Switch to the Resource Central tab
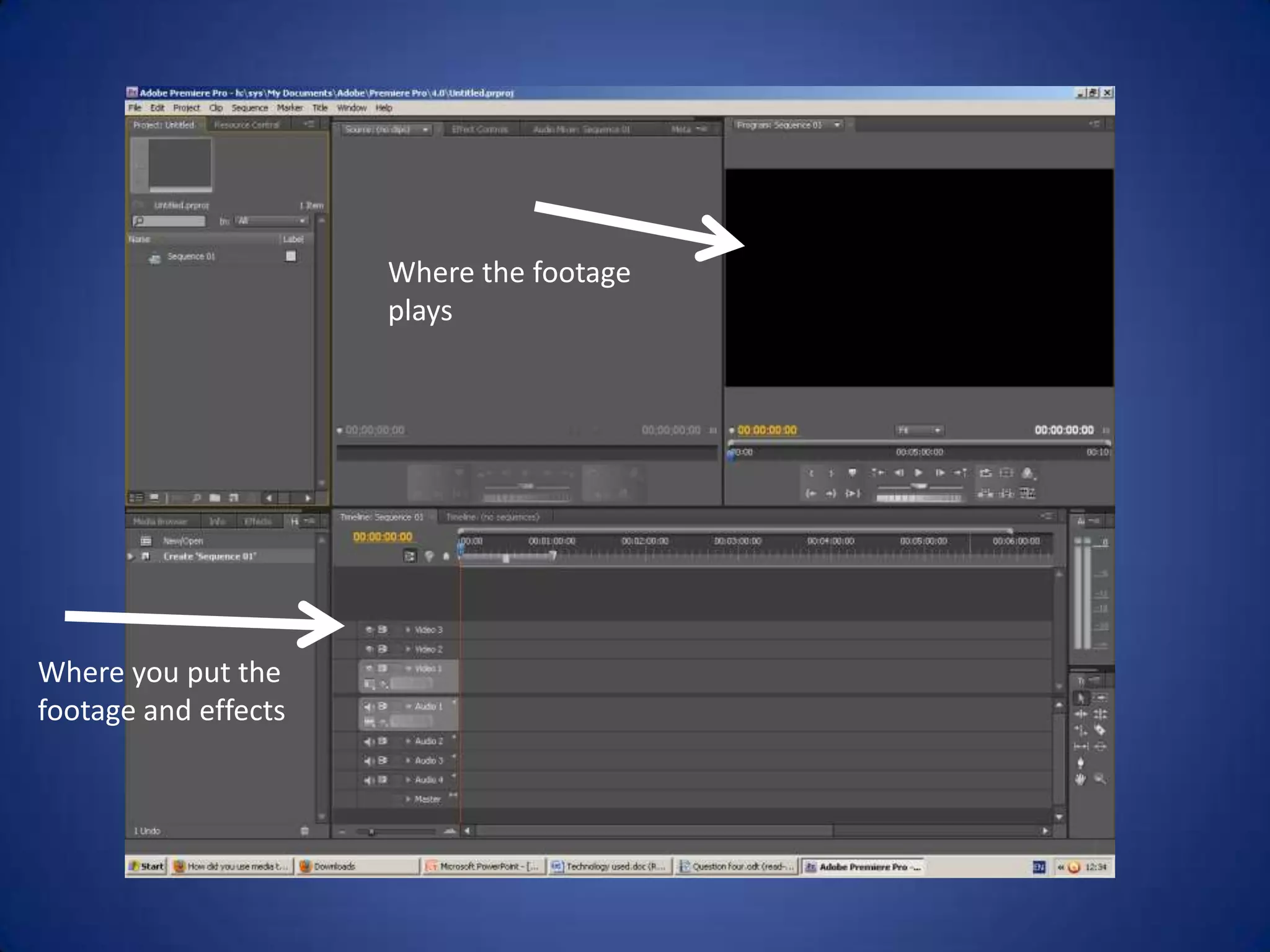The width and height of the screenshot is (1270, 952). pyautogui.click(x=247, y=125)
